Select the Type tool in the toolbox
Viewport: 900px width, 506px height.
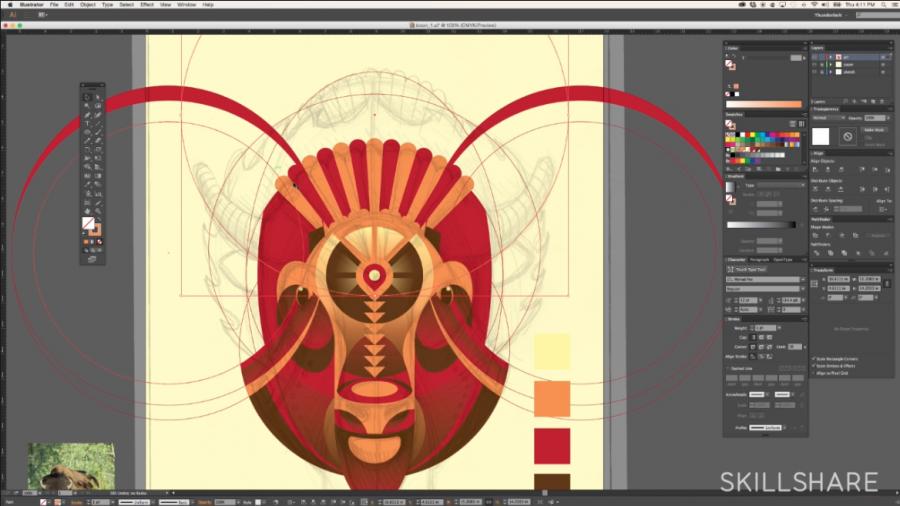click(88, 123)
